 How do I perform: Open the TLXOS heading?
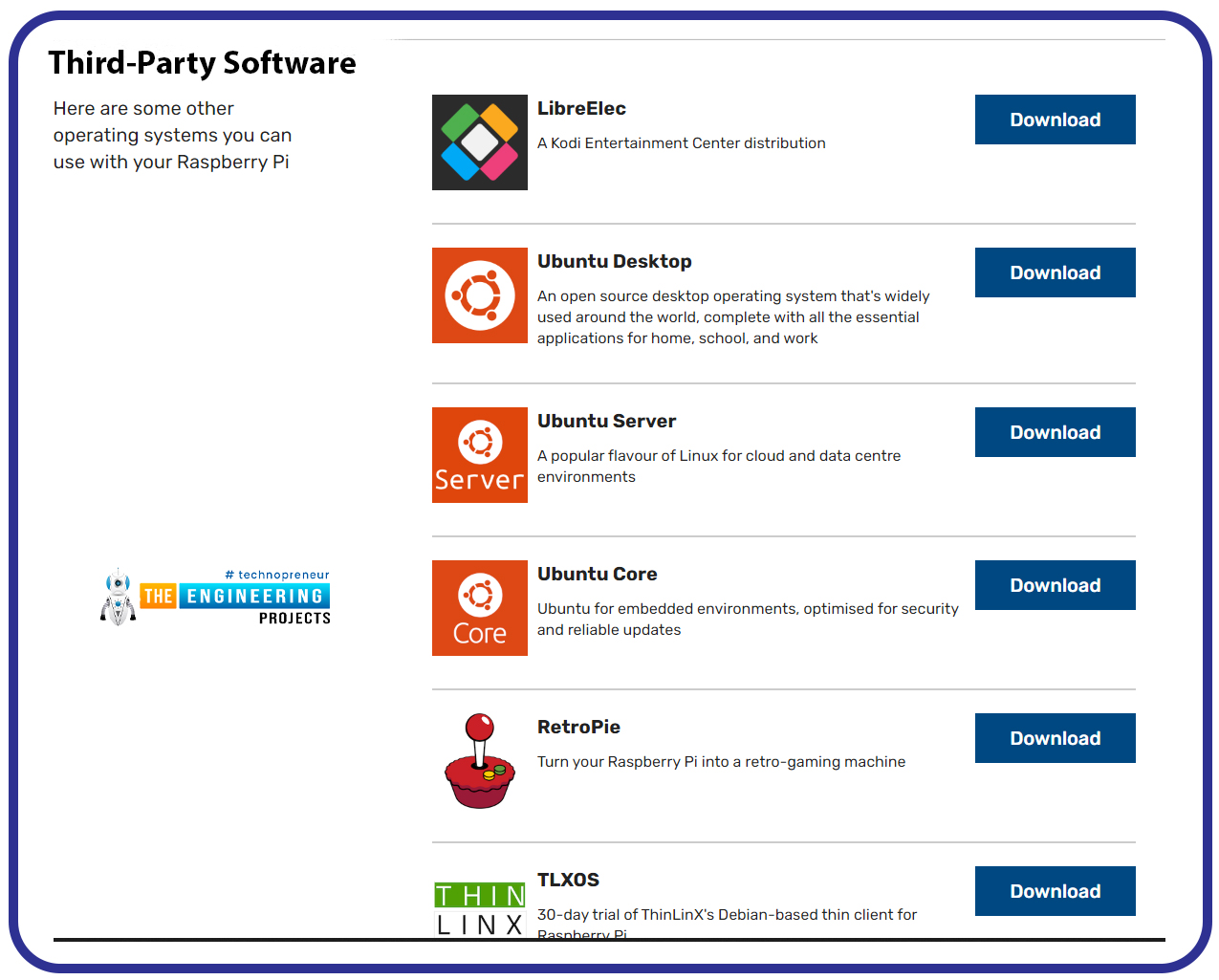pyautogui.click(x=568, y=881)
